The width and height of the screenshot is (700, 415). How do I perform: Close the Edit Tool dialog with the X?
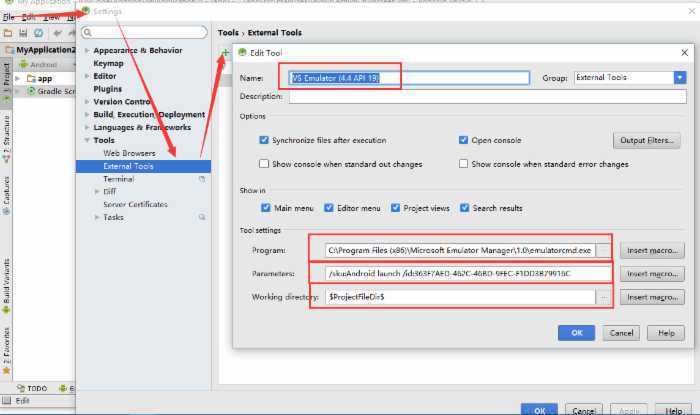684,53
